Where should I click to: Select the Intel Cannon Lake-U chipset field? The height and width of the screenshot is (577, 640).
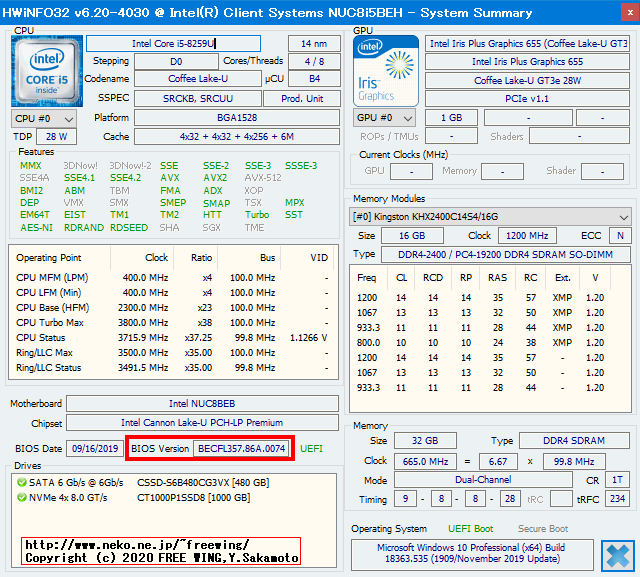coord(202,423)
